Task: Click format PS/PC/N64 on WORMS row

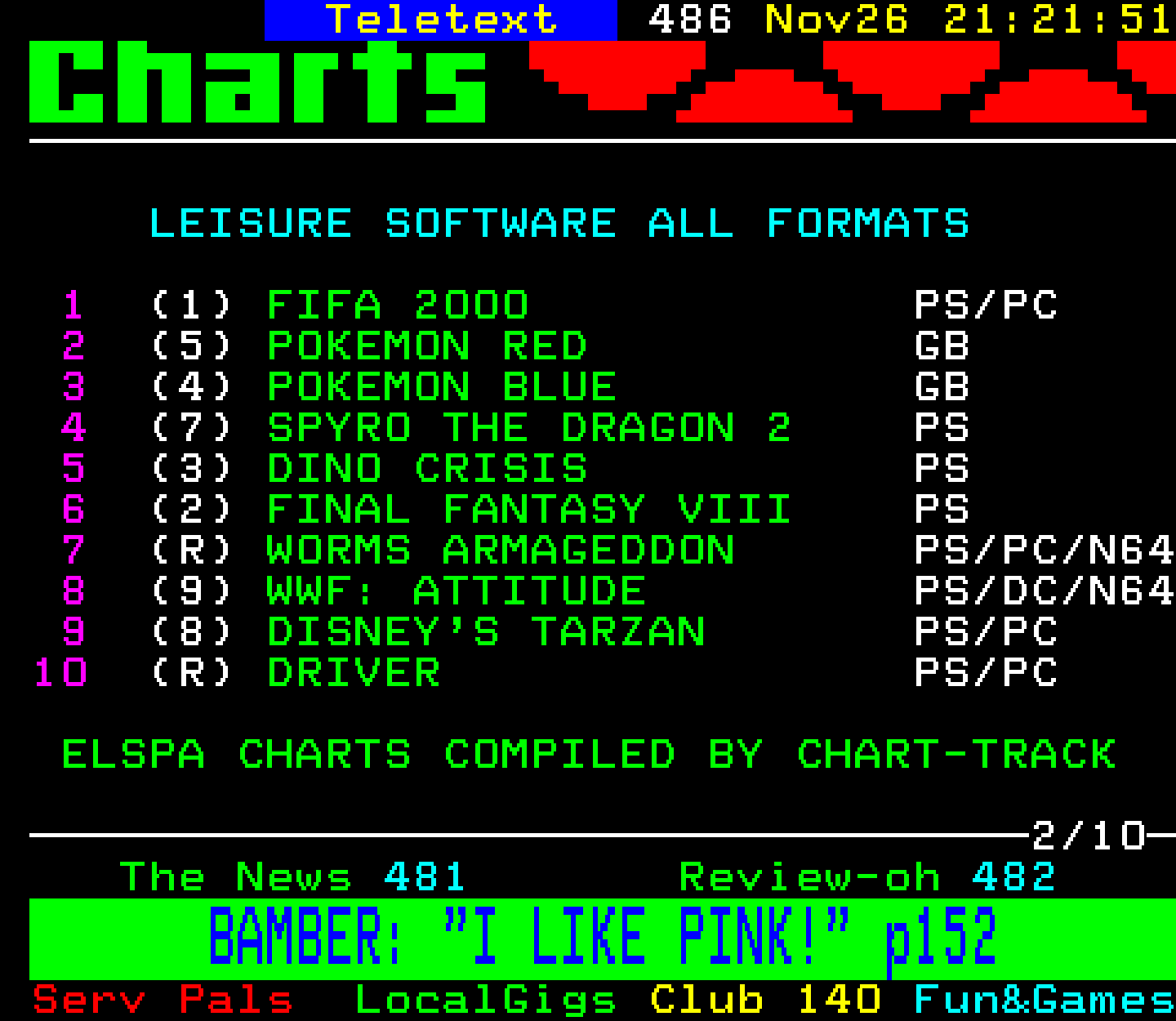Action: tap(1045, 551)
